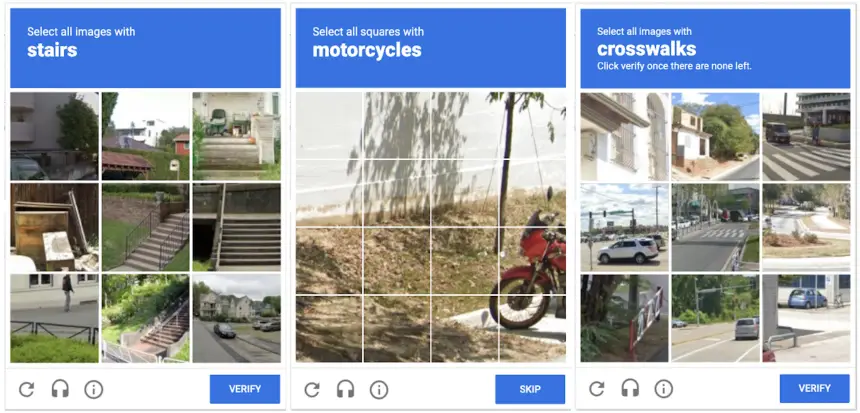Switch stairs challenge to audio headphones icon
Screen dimensions: 860x413
(x=60, y=389)
